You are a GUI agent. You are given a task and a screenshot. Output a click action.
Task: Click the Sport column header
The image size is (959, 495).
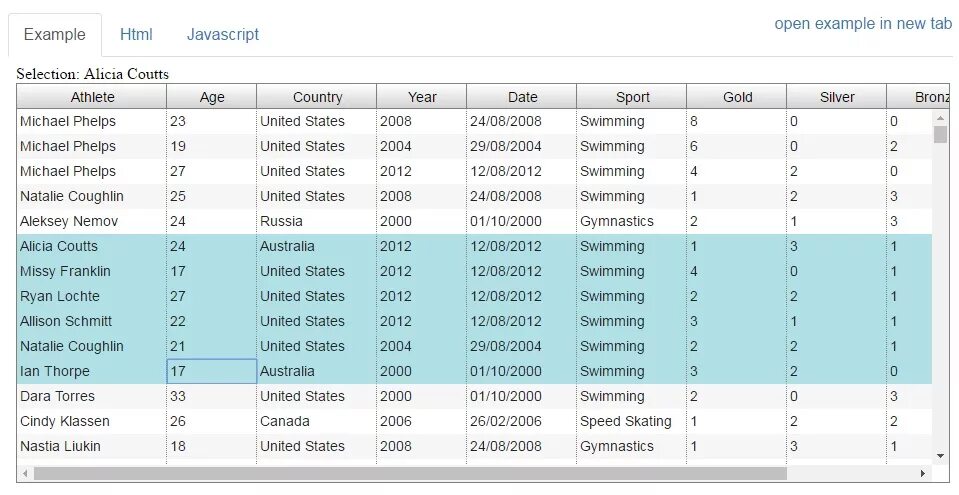pos(632,97)
